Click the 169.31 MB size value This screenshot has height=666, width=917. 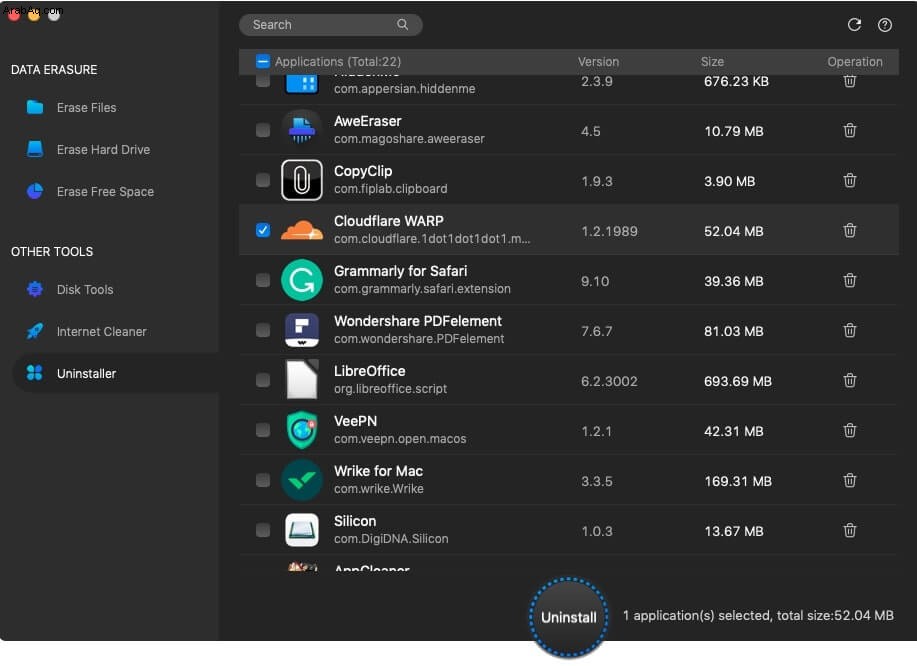click(x=738, y=481)
